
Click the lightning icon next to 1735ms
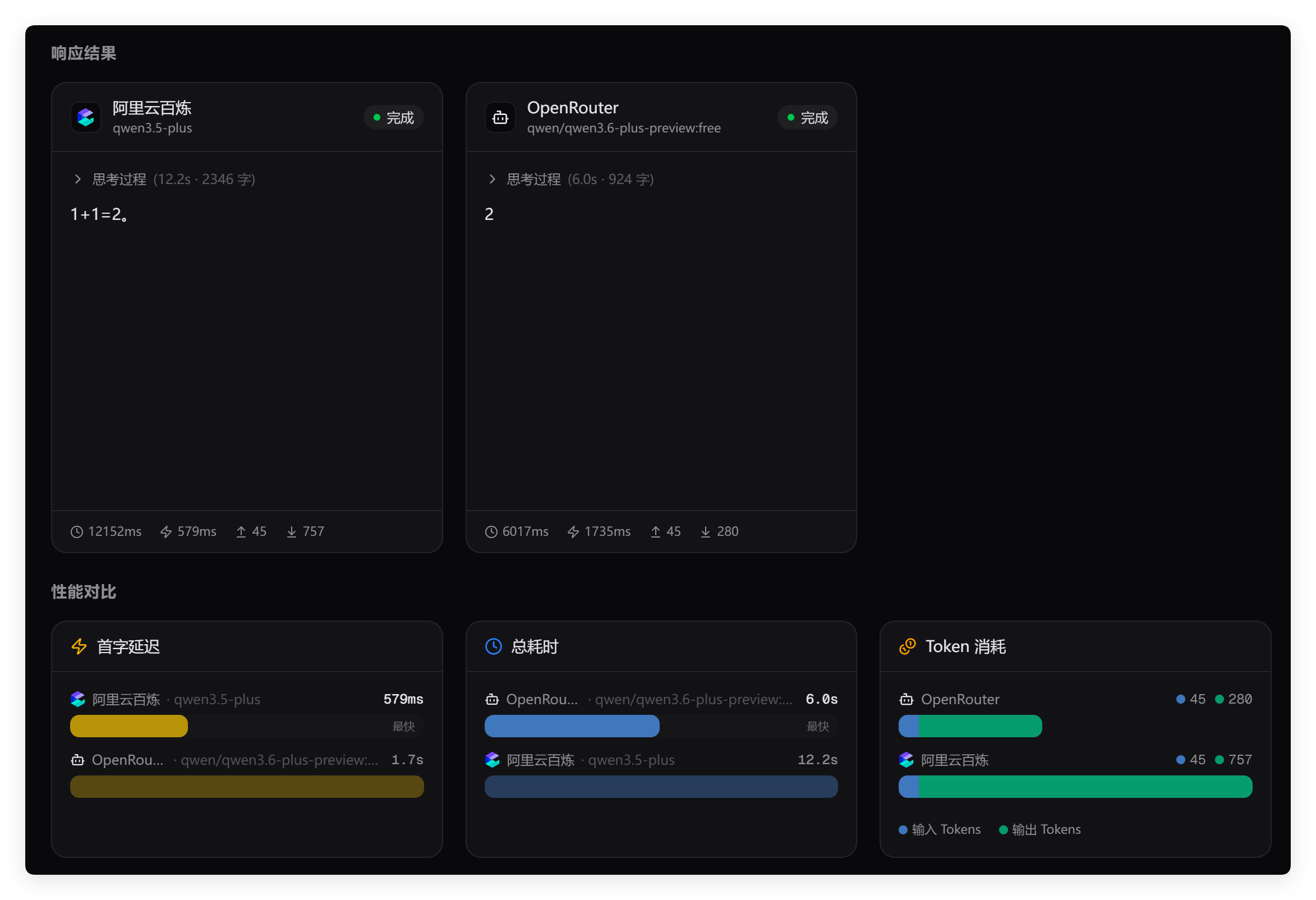(x=573, y=532)
